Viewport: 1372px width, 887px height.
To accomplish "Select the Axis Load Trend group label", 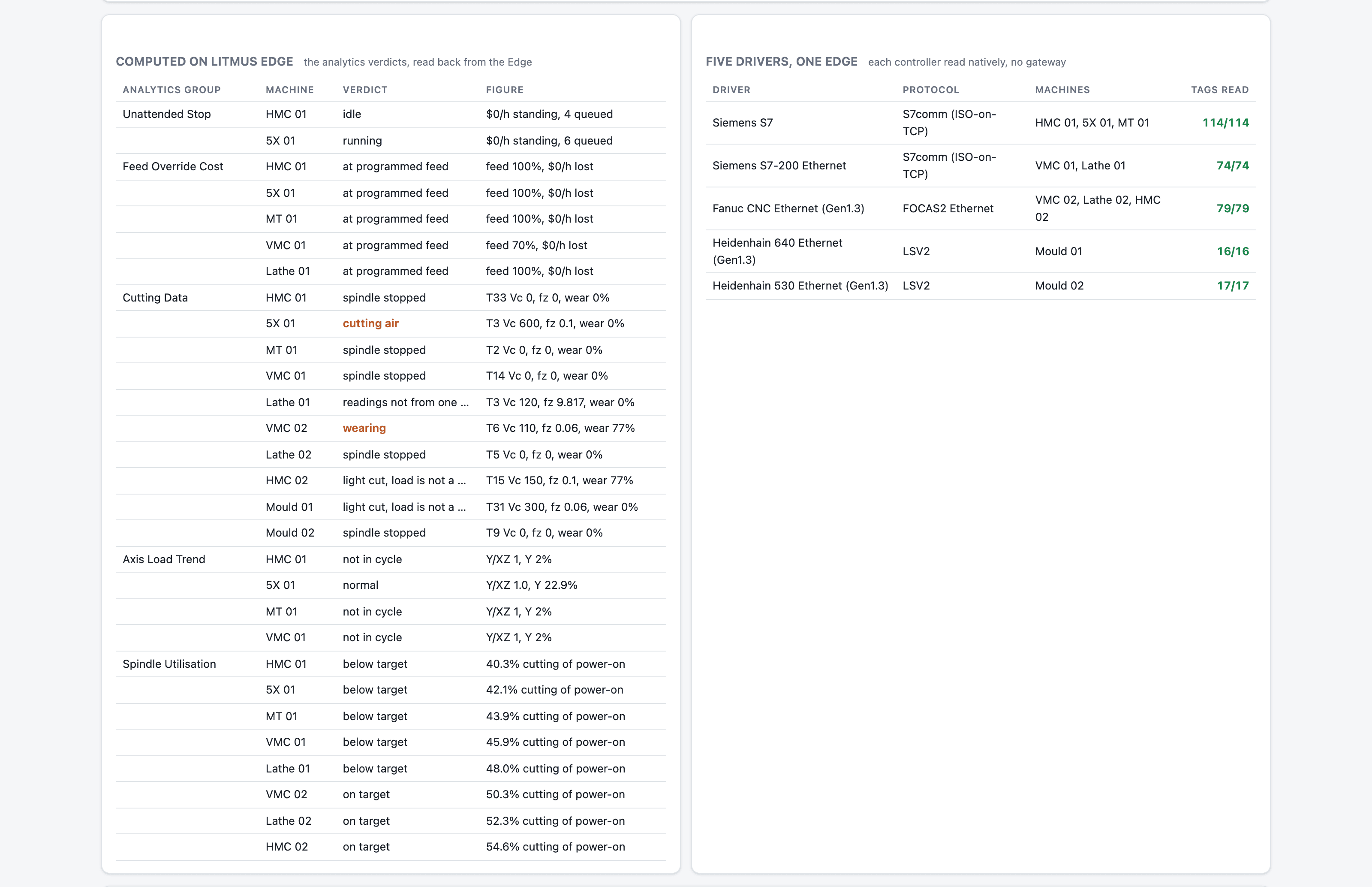I will tap(163, 559).
